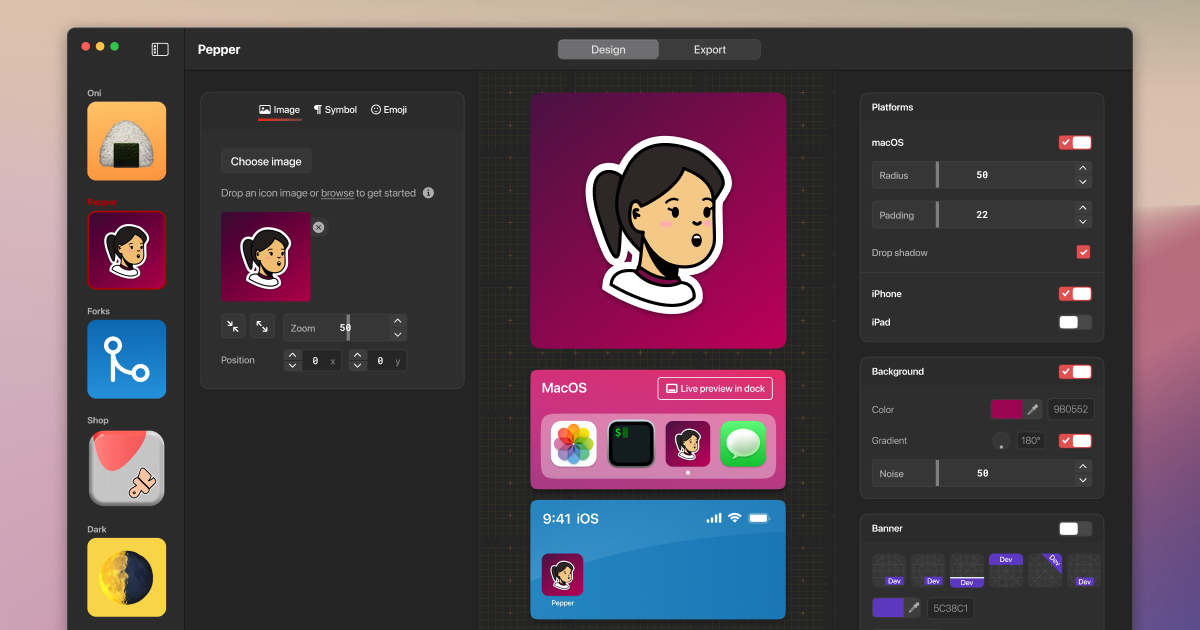
Task: Increase Radius using the up stepper
Action: pos(1082,169)
